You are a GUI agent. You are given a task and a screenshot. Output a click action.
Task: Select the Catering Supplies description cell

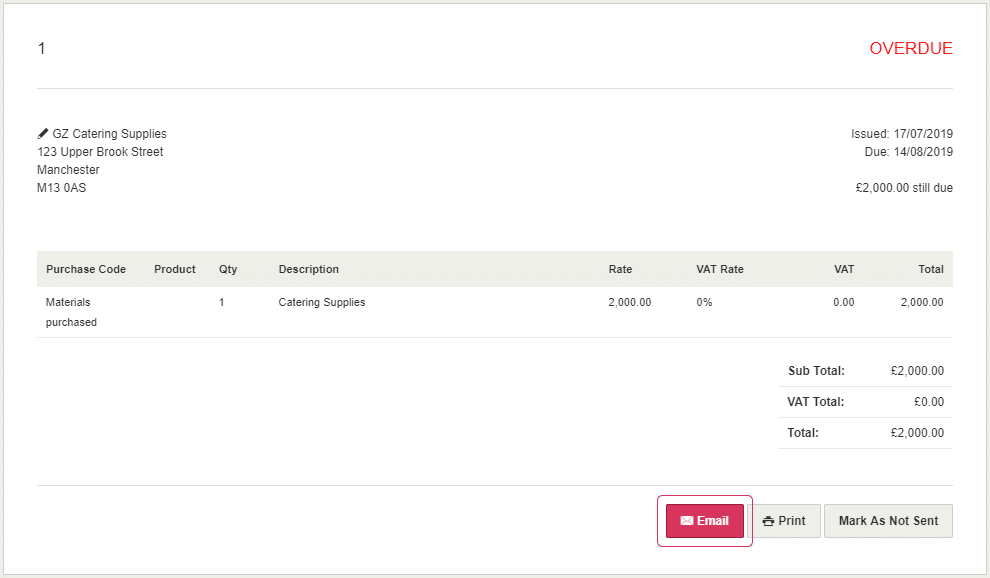coord(322,302)
